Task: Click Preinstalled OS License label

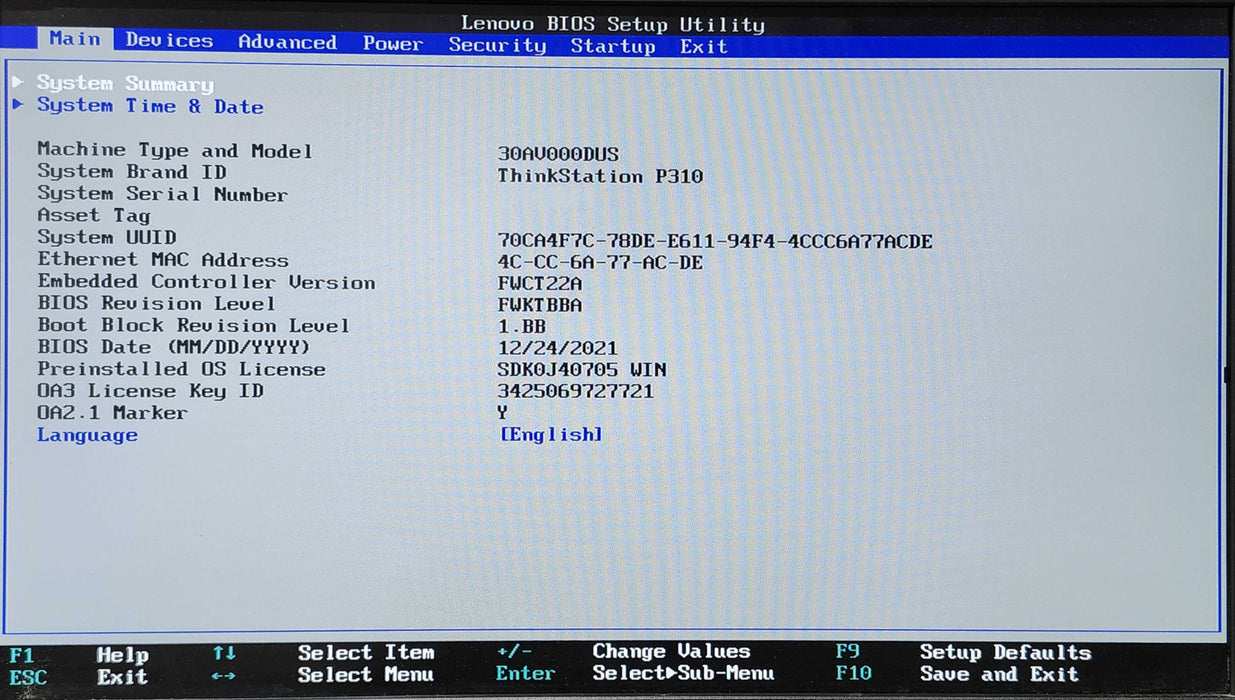Action: [181, 369]
